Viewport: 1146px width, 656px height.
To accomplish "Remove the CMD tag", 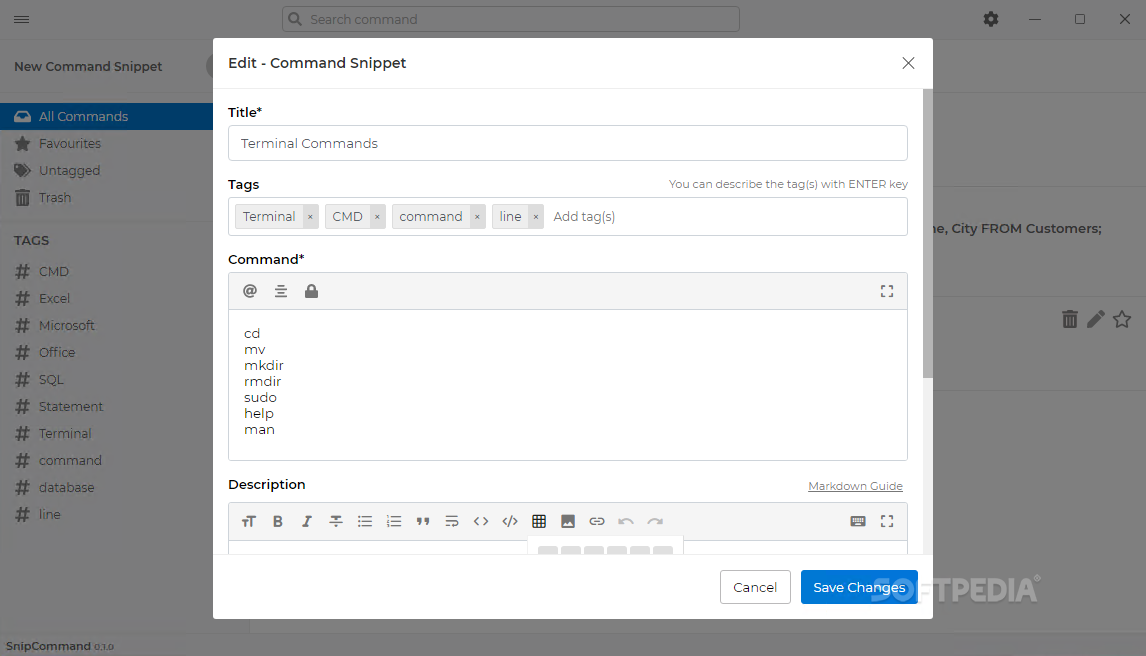I will pyautogui.click(x=377, y=217).
